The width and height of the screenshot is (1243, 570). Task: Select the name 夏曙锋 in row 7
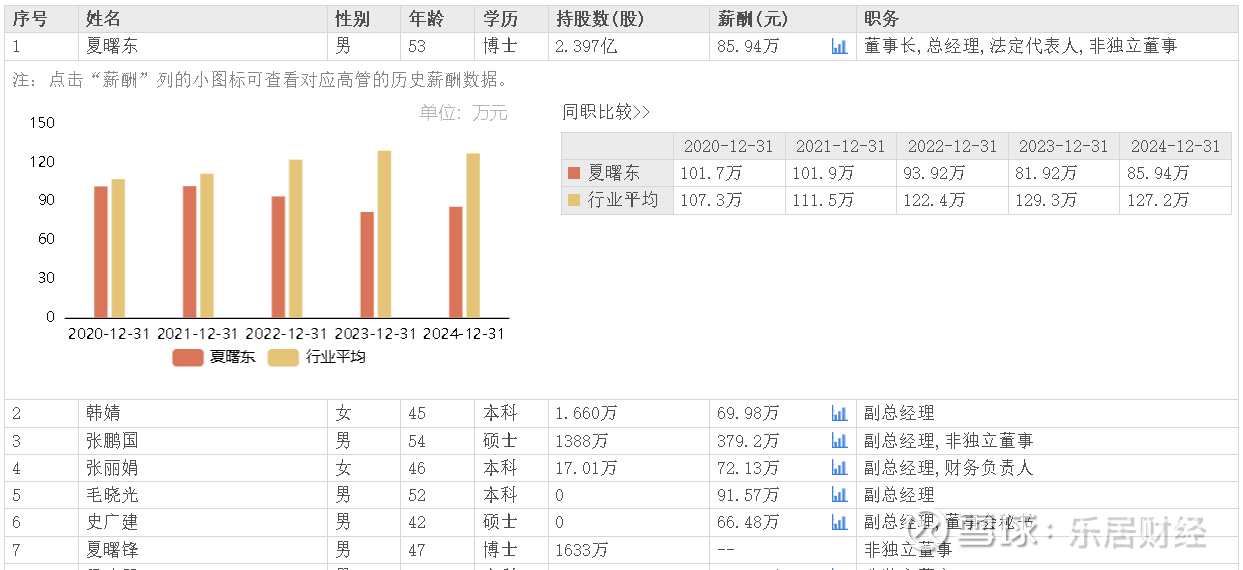[x=113, y=549]
